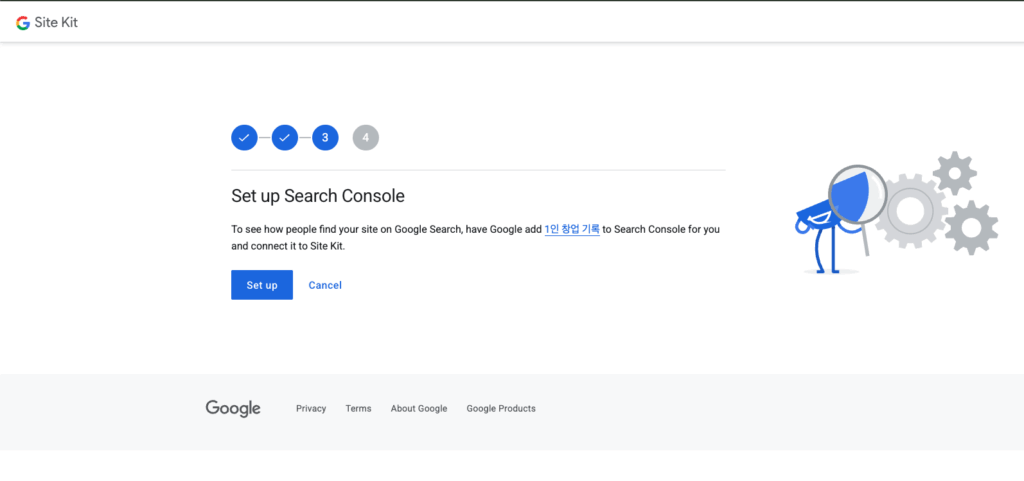Click the Google logo in the footer
The width and height of the screenshot is (1024, 481).
(233, 408)
